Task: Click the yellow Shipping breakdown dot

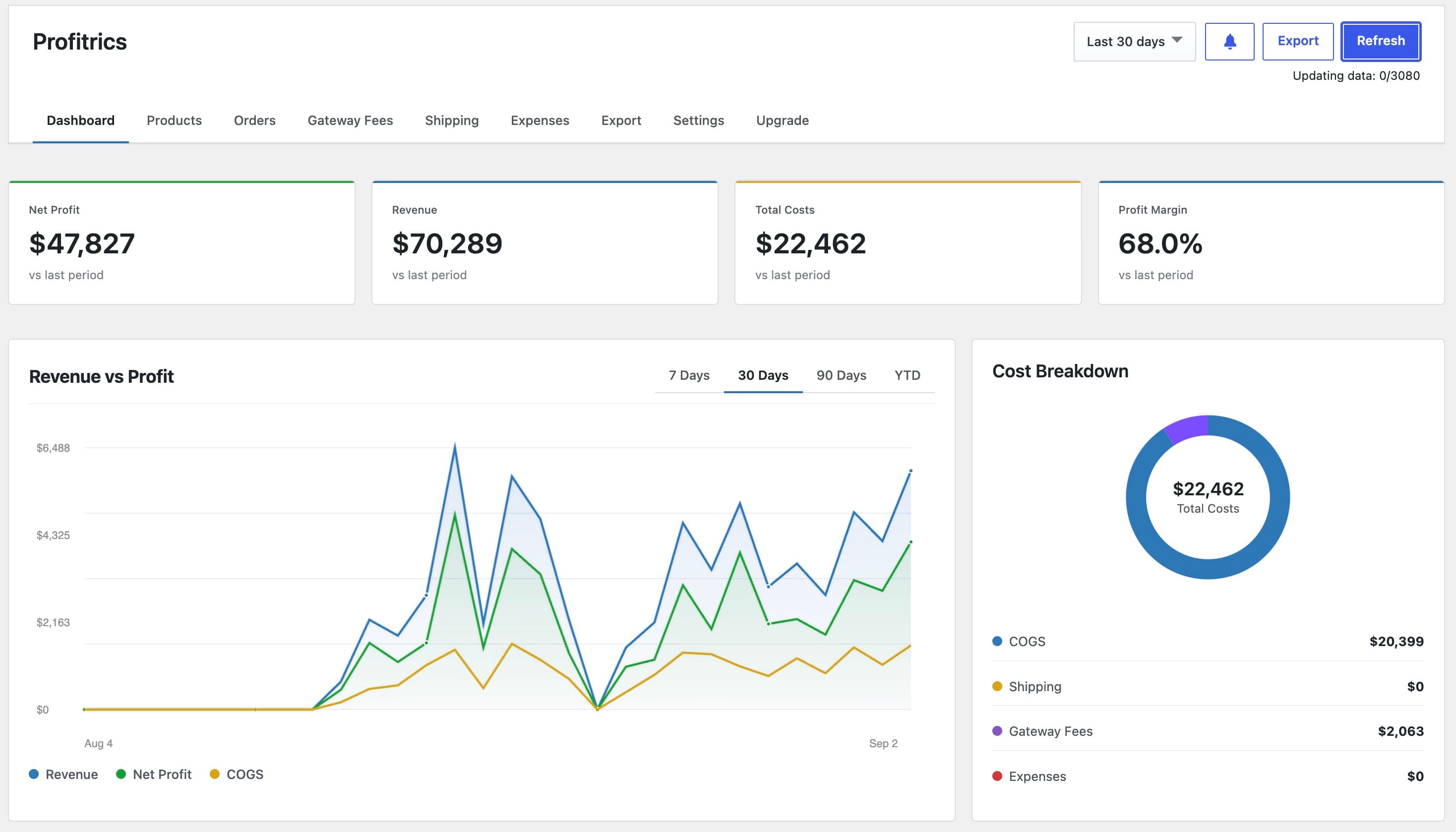Action: (x=997, y=686)
